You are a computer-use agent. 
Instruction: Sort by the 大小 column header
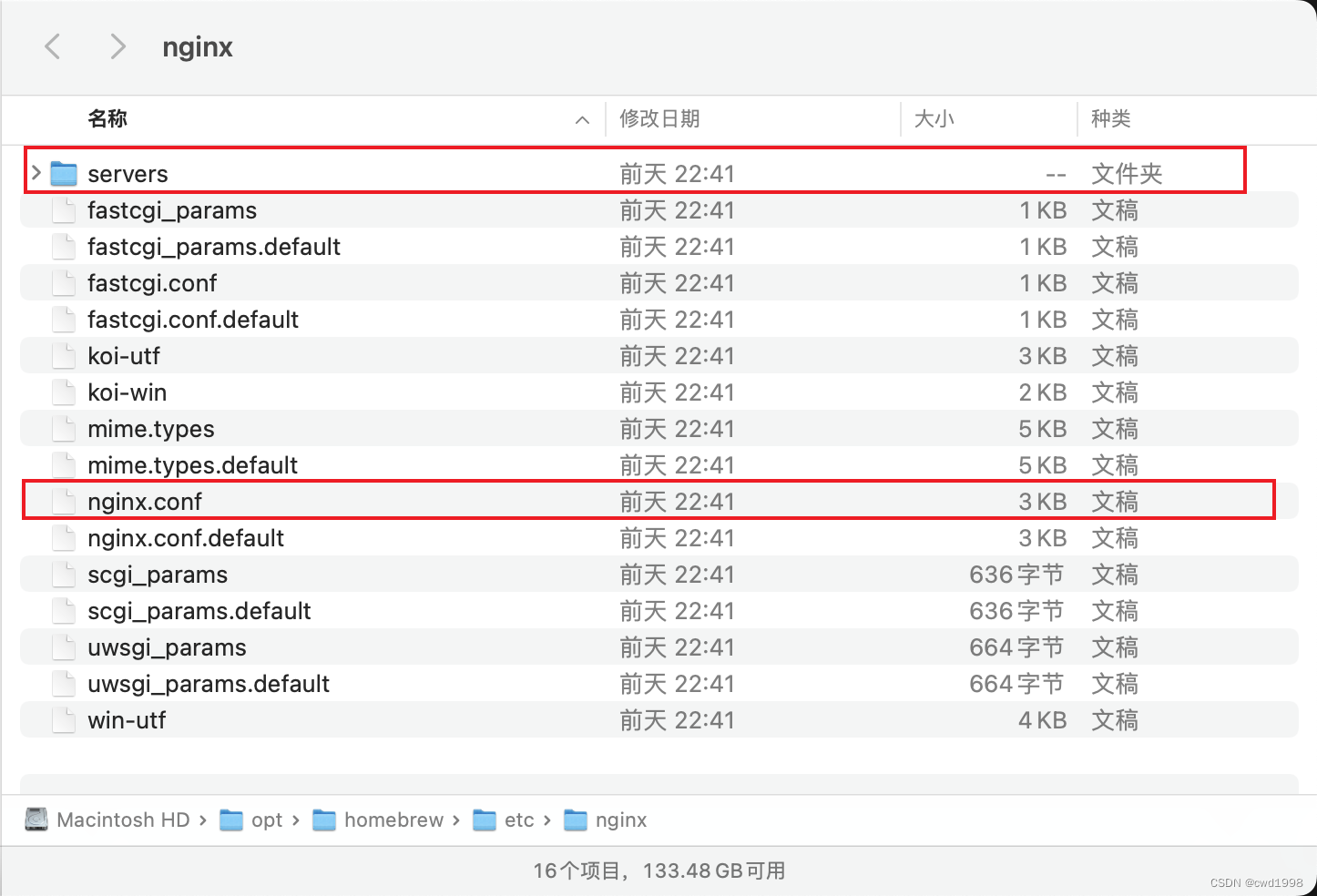coord(934,118)
